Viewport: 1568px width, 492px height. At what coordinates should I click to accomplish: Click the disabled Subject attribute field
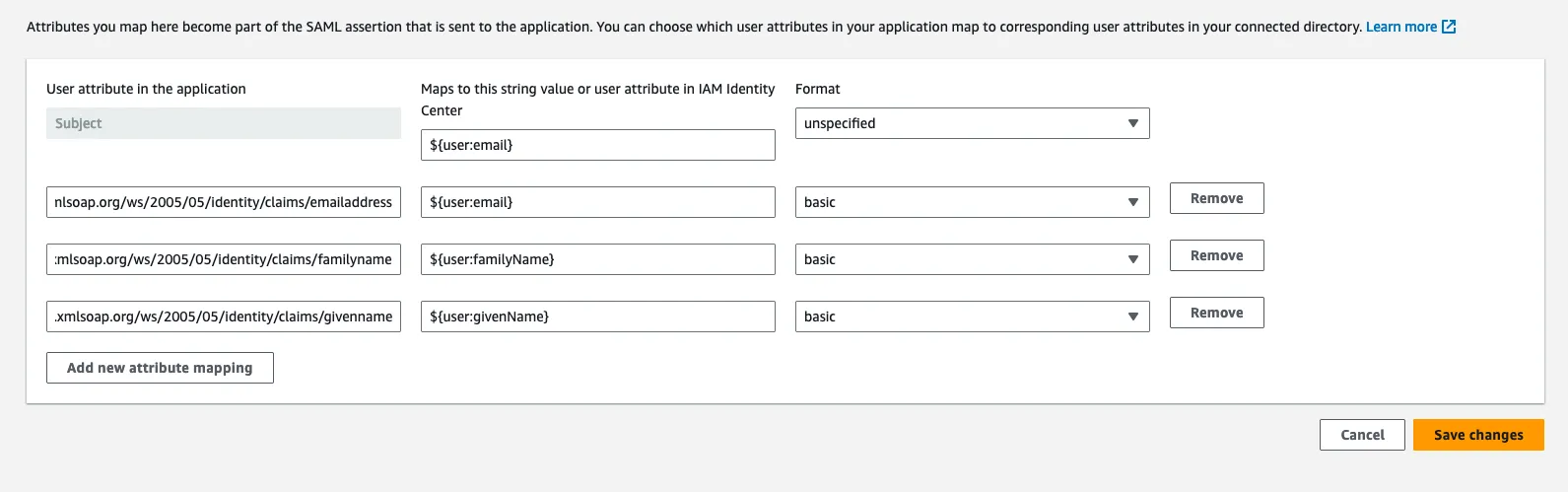224,123
